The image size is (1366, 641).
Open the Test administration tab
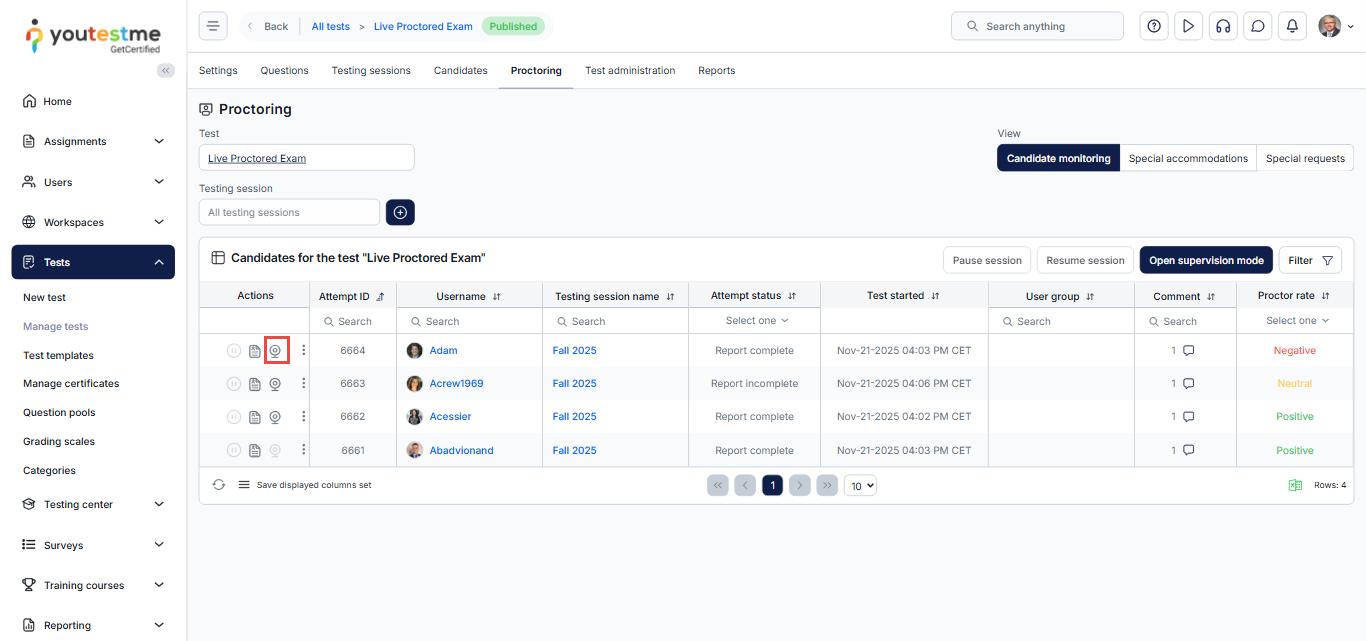click(630, 71)
